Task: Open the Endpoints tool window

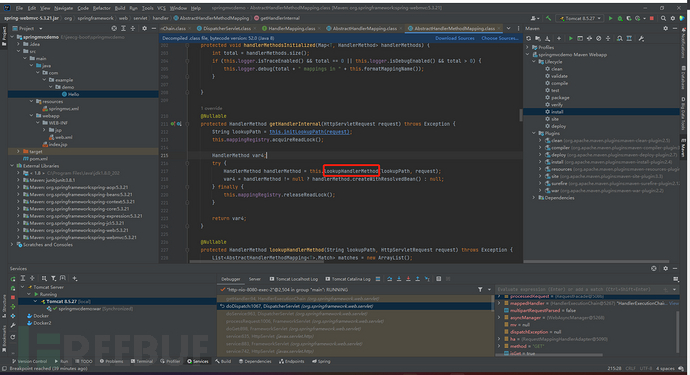Action: [x=291, y=361]
